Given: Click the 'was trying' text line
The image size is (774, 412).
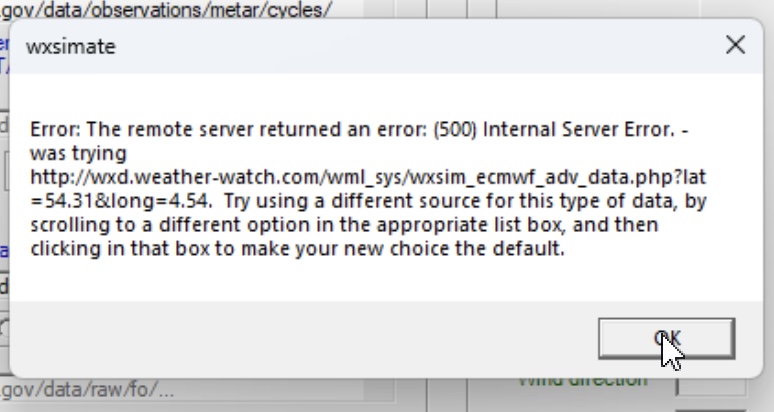Looking at the screenshot, I should tap(78, 153).
